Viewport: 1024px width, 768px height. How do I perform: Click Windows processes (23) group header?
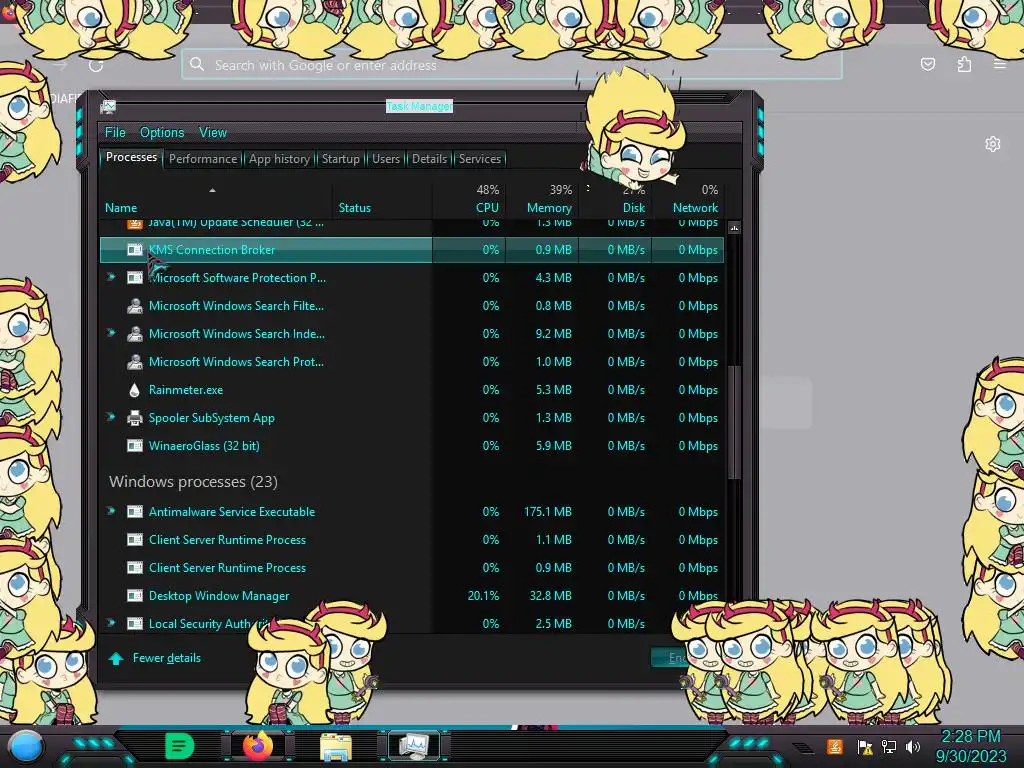click(193, 481)
